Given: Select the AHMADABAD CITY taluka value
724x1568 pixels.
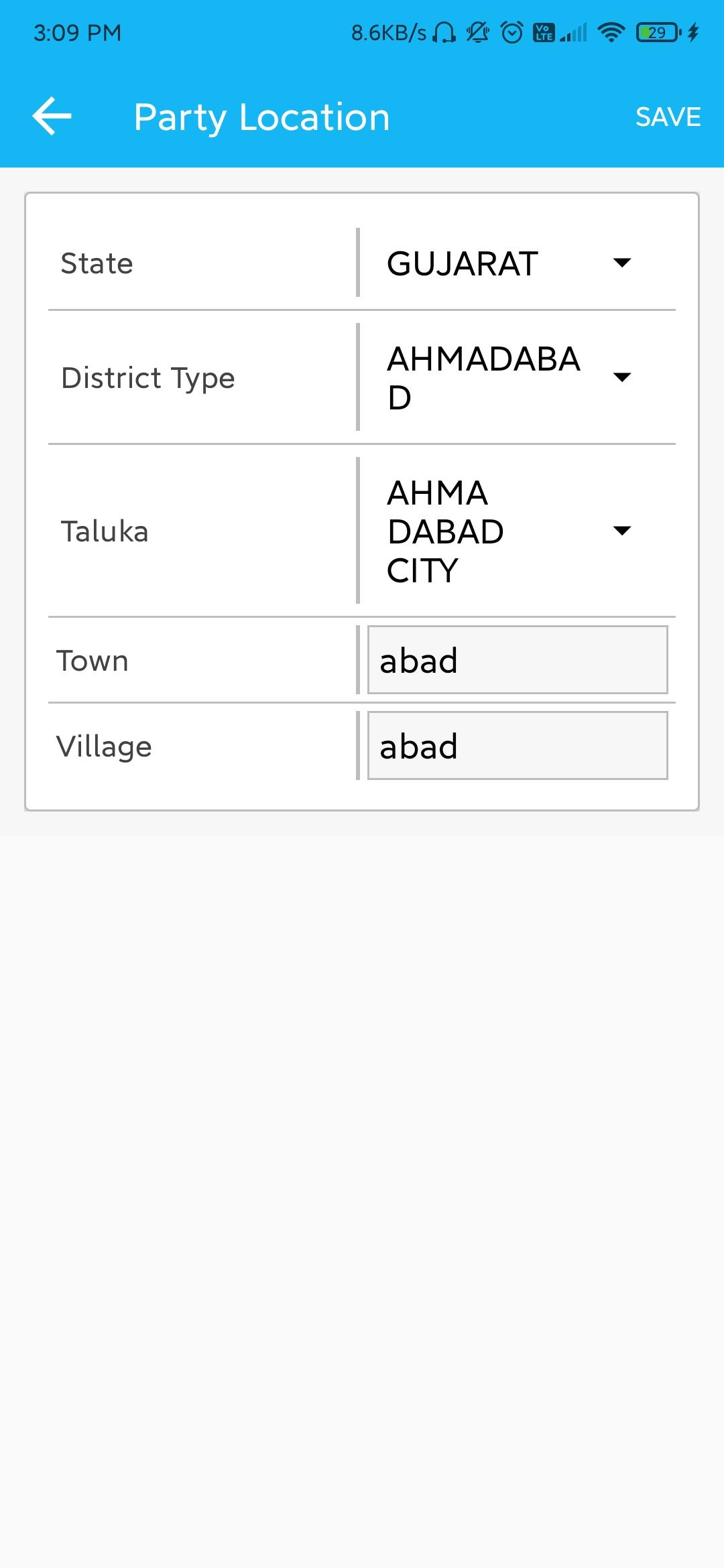Looking at the screenshot, I should point(445,531).
